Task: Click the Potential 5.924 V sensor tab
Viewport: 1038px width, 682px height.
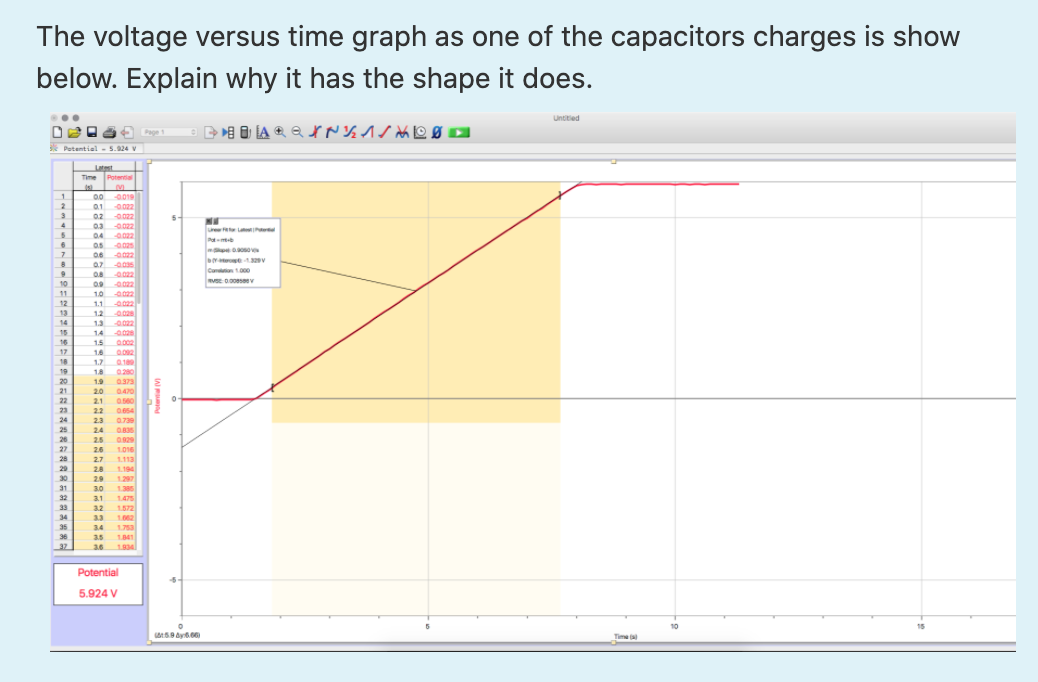Action: [100, 146]
